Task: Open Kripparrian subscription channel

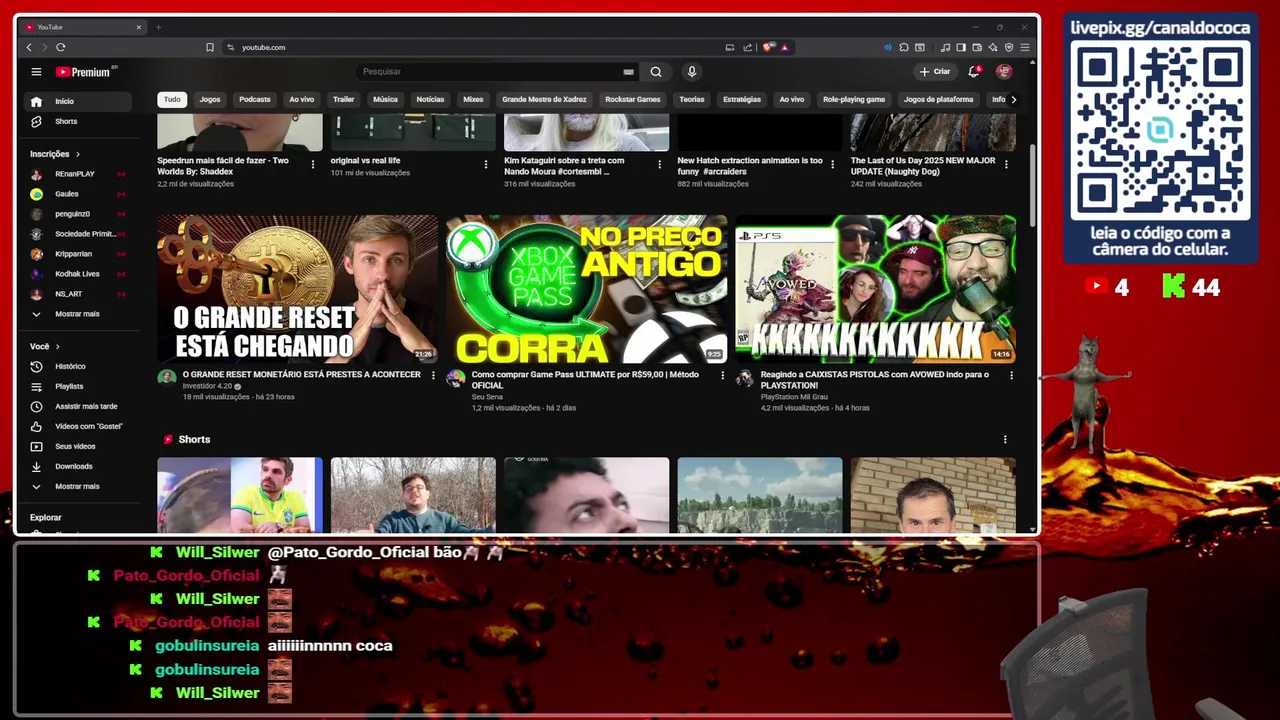Action: click(78, 254)
